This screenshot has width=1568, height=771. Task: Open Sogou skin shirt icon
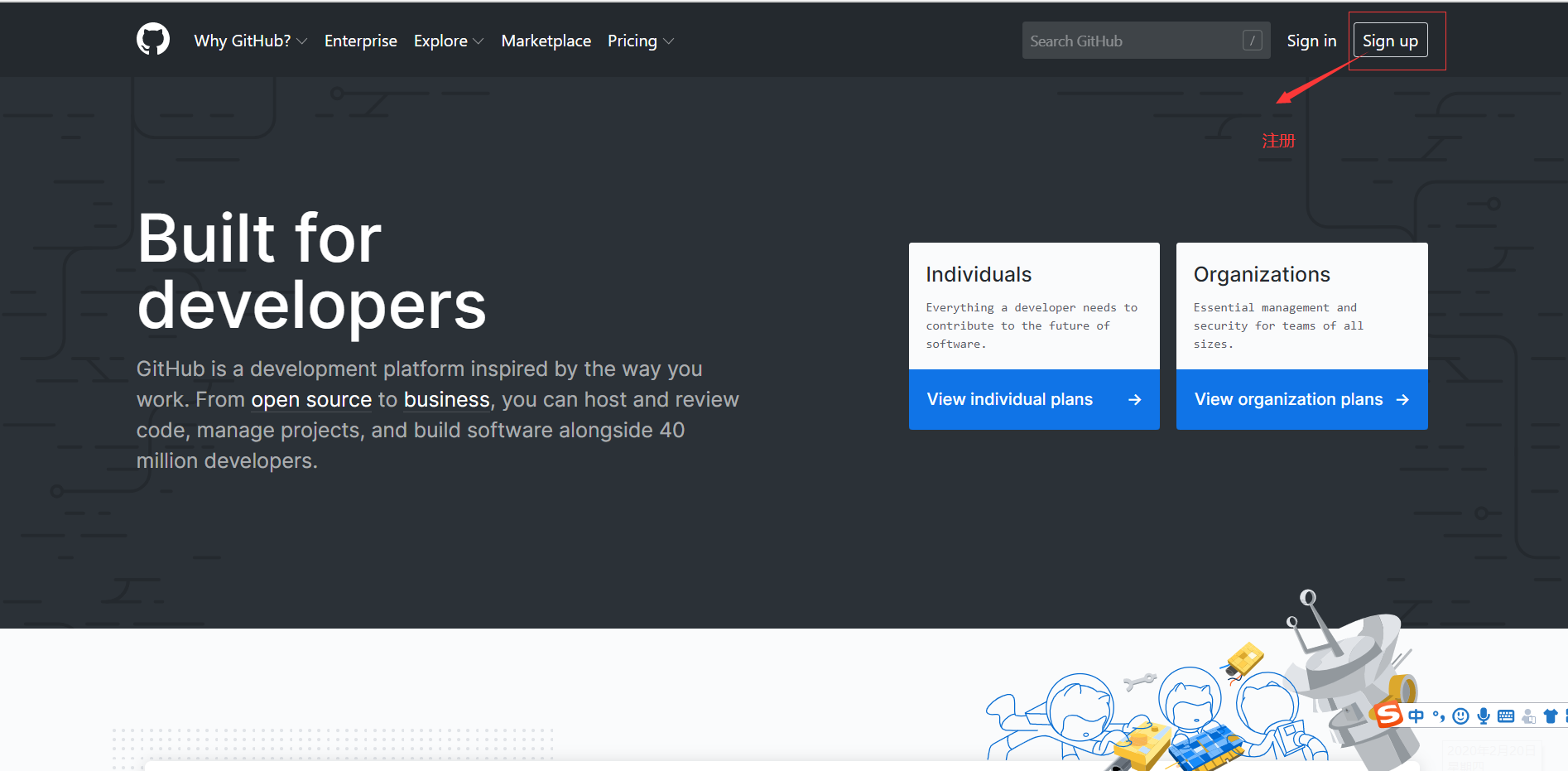pos(1551,716)
